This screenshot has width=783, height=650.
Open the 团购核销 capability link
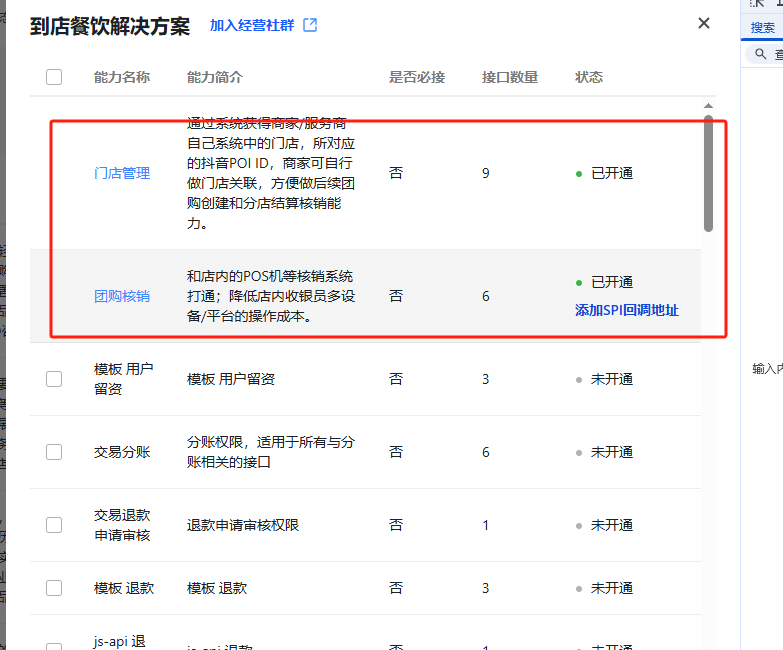122,296
